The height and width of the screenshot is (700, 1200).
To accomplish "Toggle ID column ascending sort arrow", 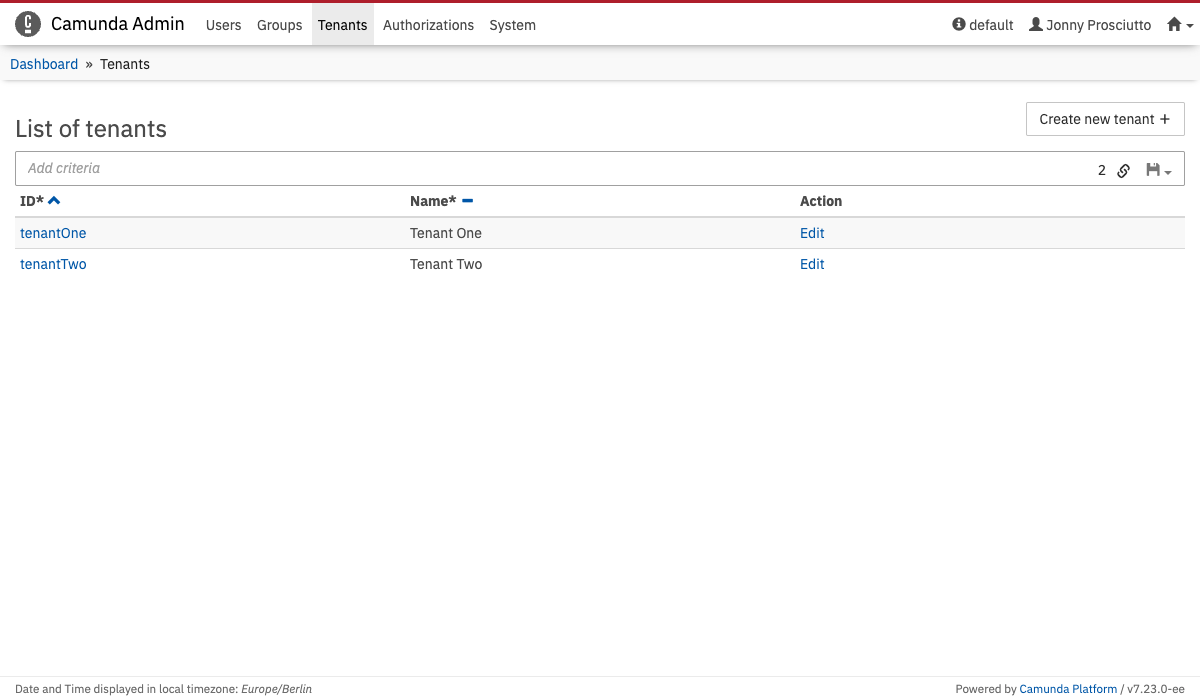I will (54, 201).
